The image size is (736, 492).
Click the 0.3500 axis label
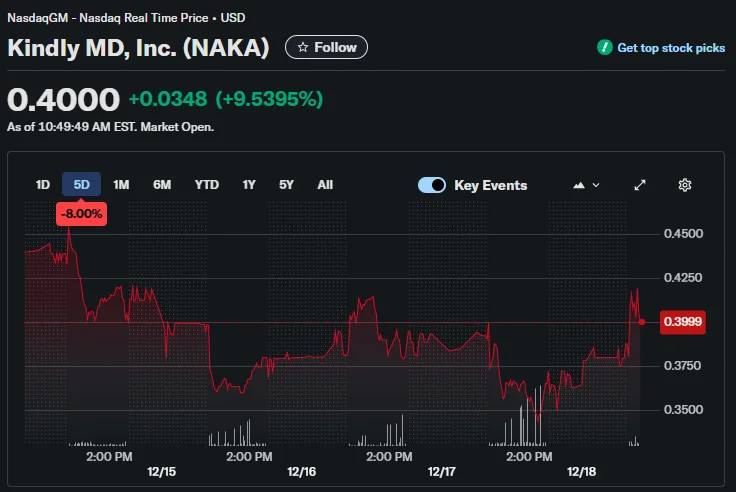coord(683,410)
